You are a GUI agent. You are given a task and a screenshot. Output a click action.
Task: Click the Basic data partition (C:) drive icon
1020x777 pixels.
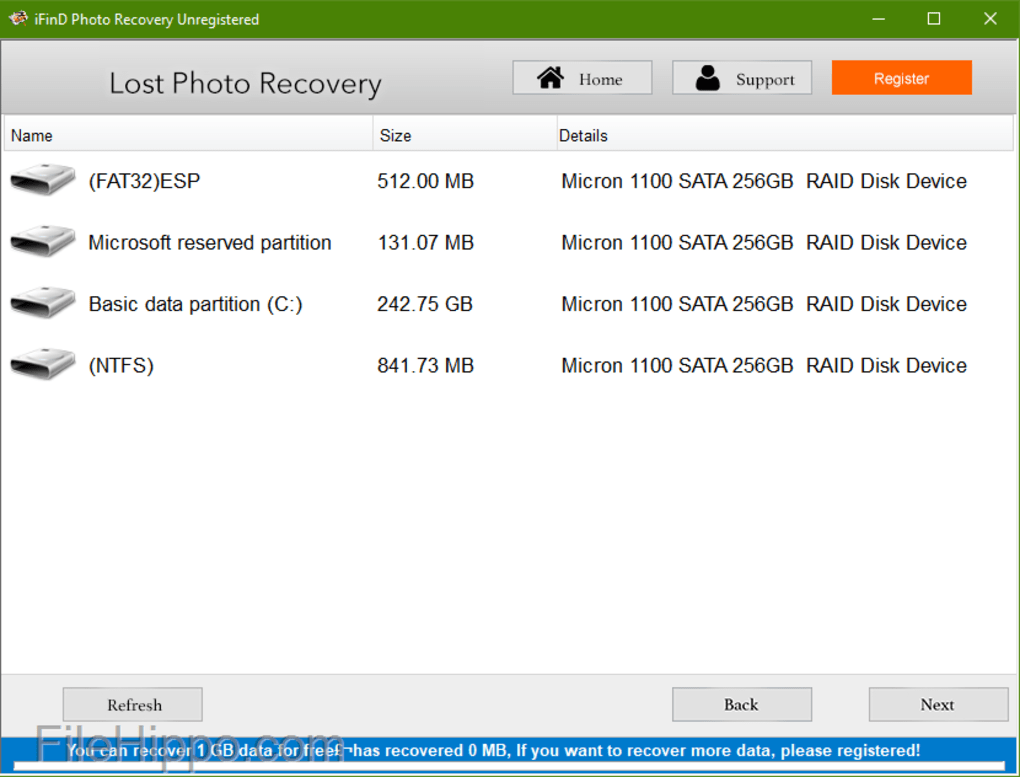coord(43,304)
